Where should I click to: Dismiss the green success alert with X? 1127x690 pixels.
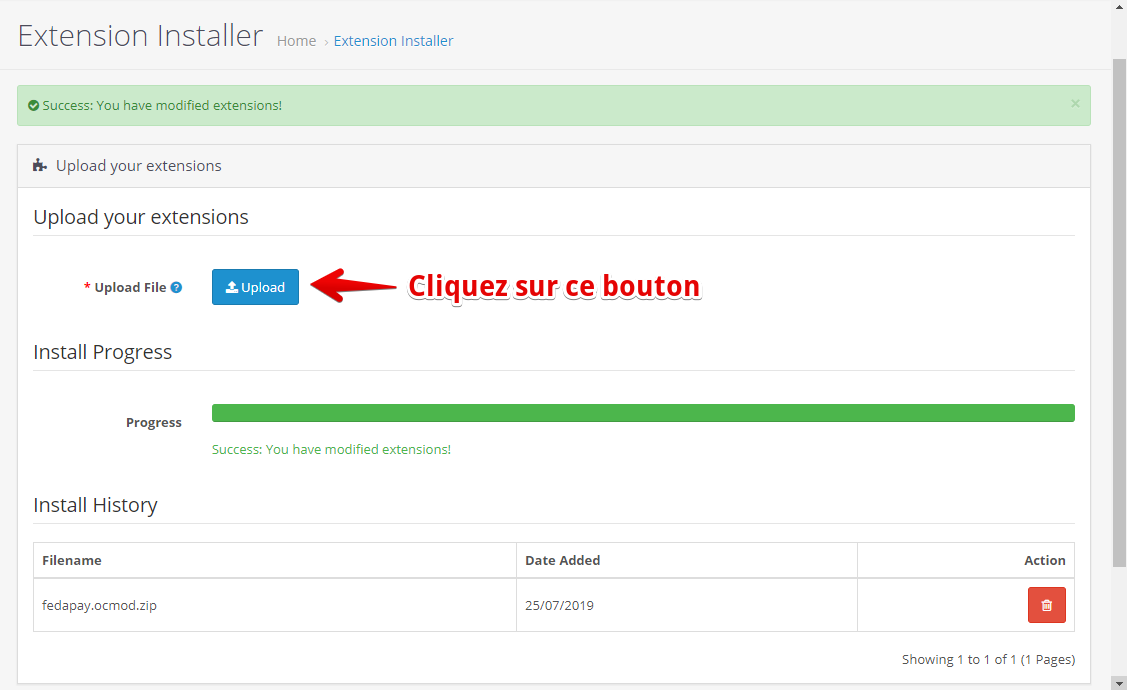pos(1075,104)
